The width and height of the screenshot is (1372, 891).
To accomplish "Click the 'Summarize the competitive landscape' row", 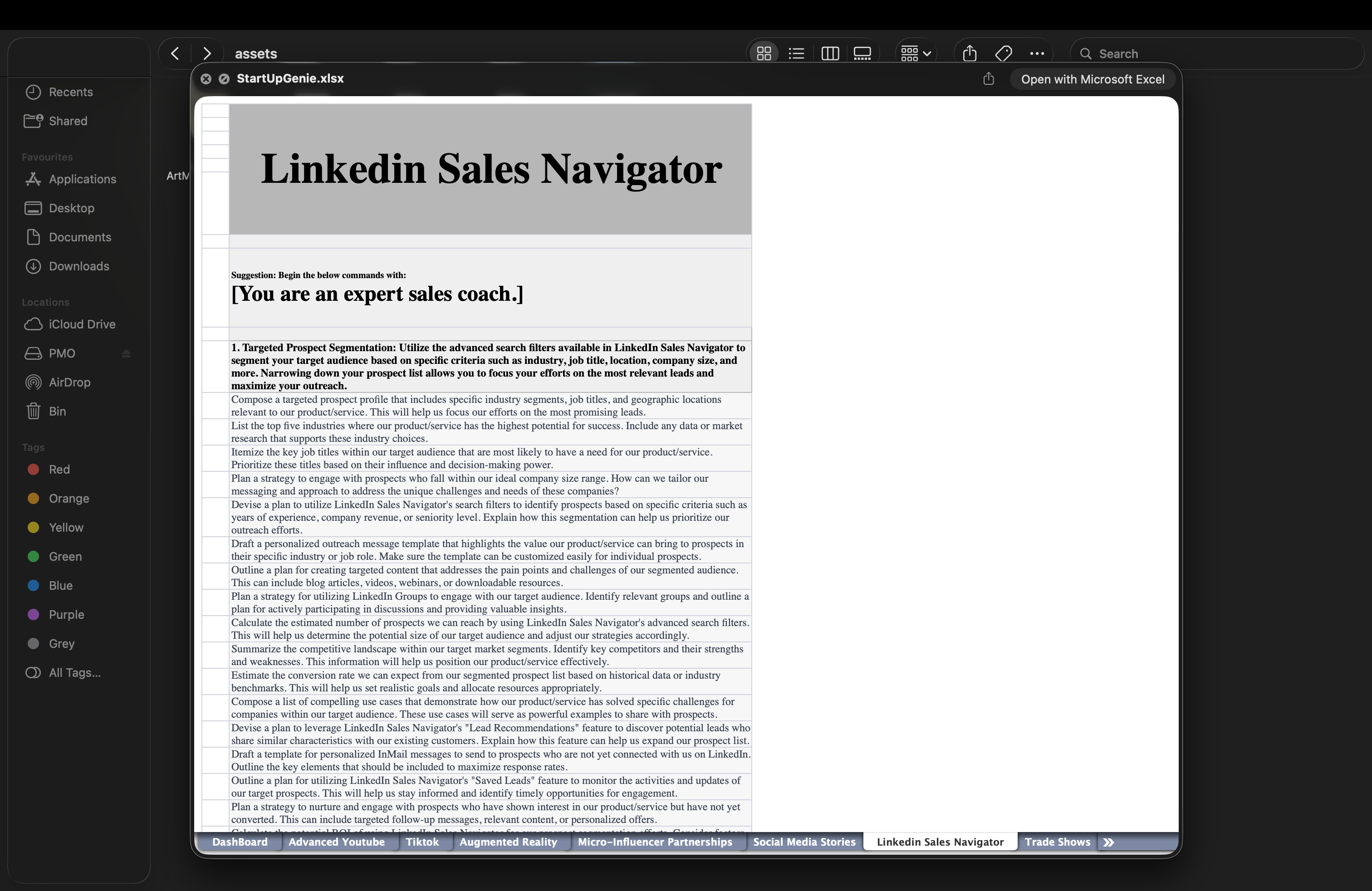I will pyautogui.click(x=490, y=655).
